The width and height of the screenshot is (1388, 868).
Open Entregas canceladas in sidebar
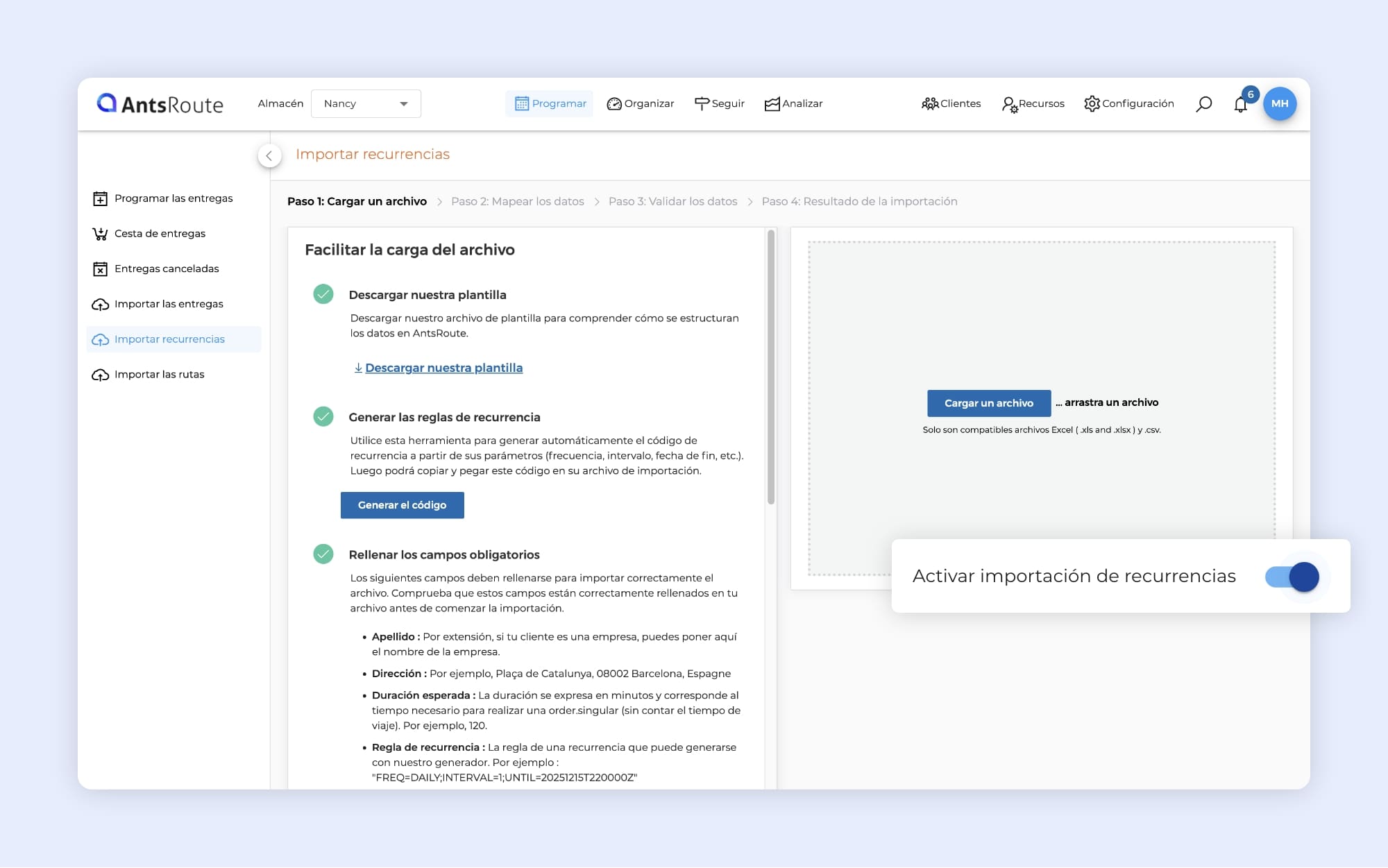[166, 269]
